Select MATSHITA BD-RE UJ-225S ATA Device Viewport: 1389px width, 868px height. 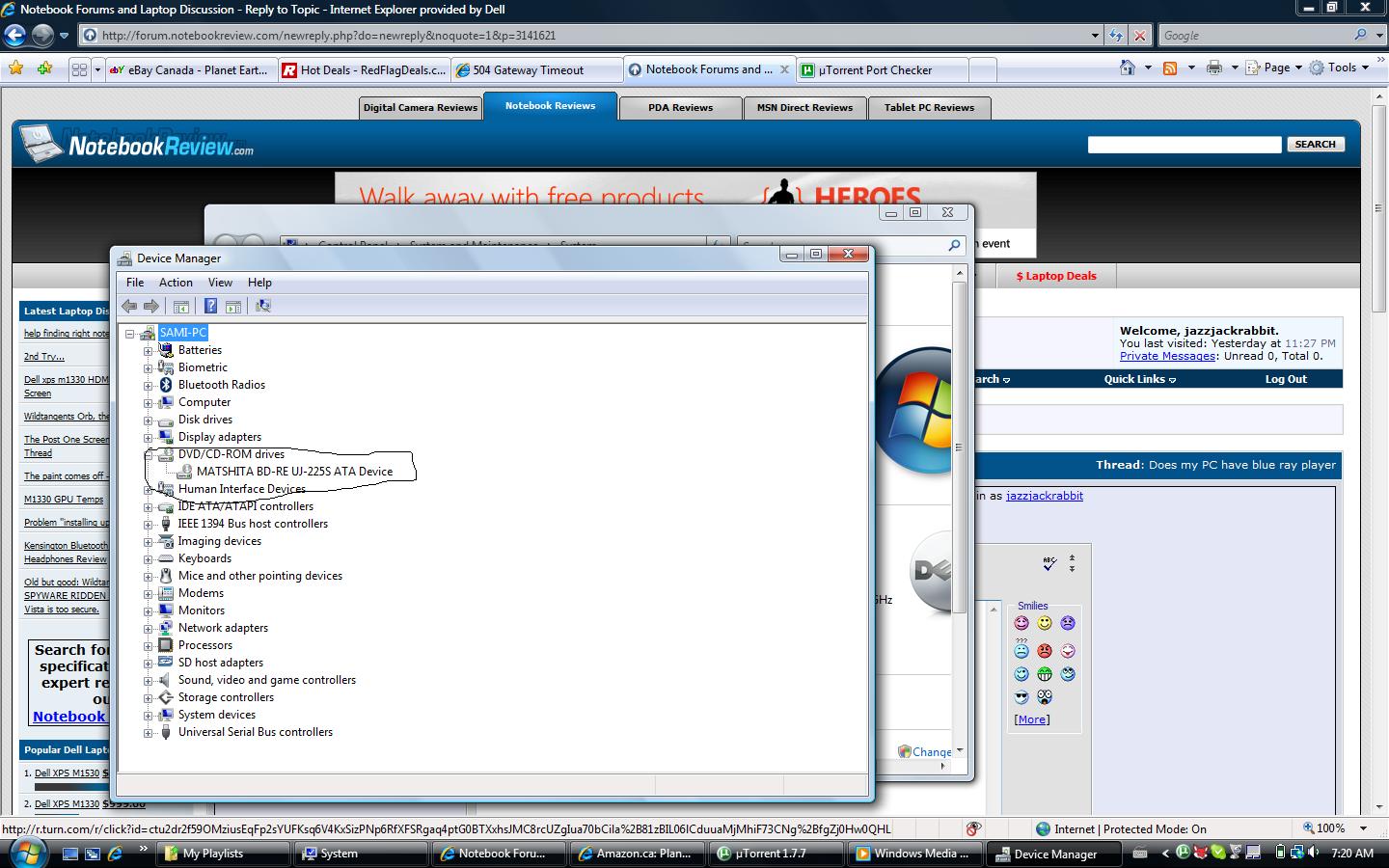click(x=294, y=472)
